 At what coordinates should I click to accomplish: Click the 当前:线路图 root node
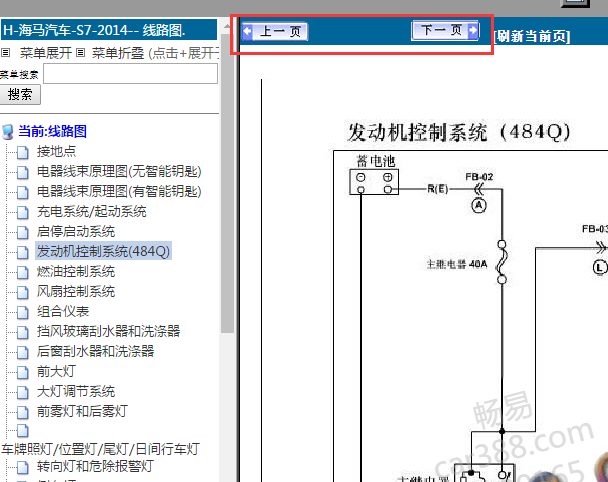pyautogui.click(x=52, y=131)
